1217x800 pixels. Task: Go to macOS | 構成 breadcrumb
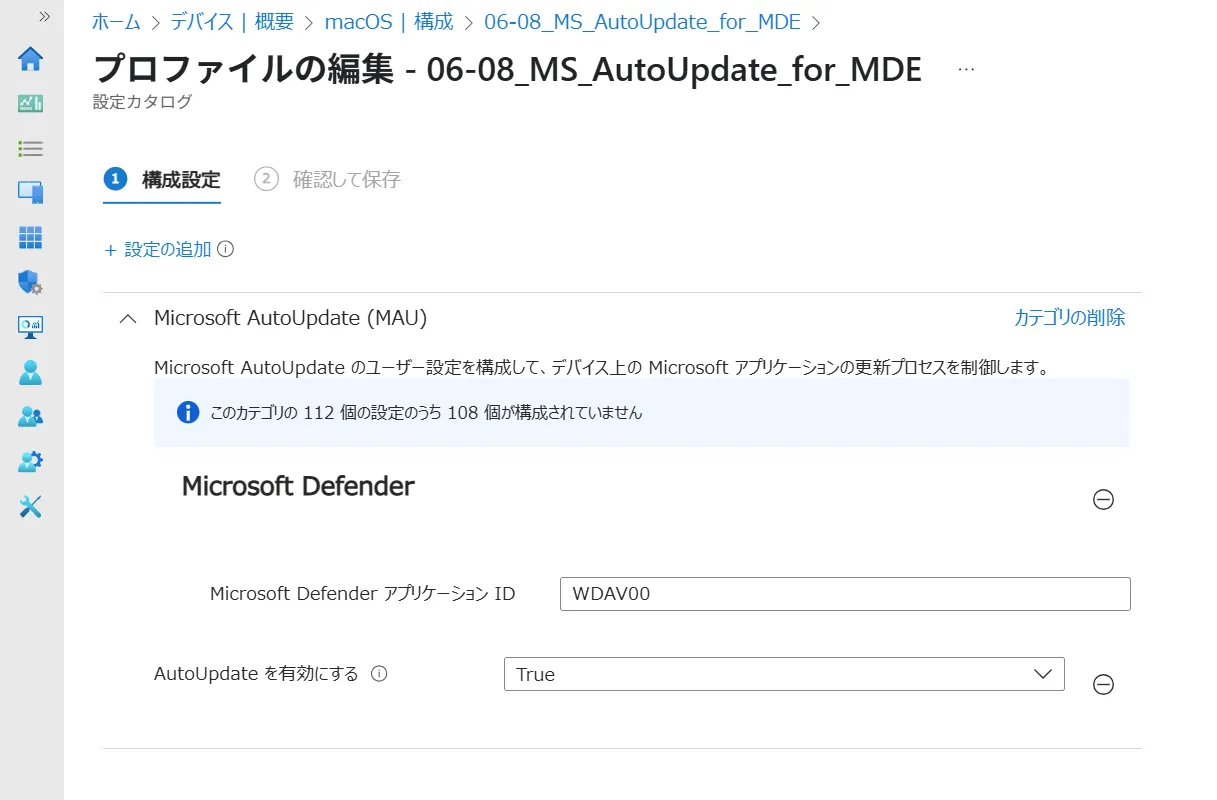click(390, 21)
